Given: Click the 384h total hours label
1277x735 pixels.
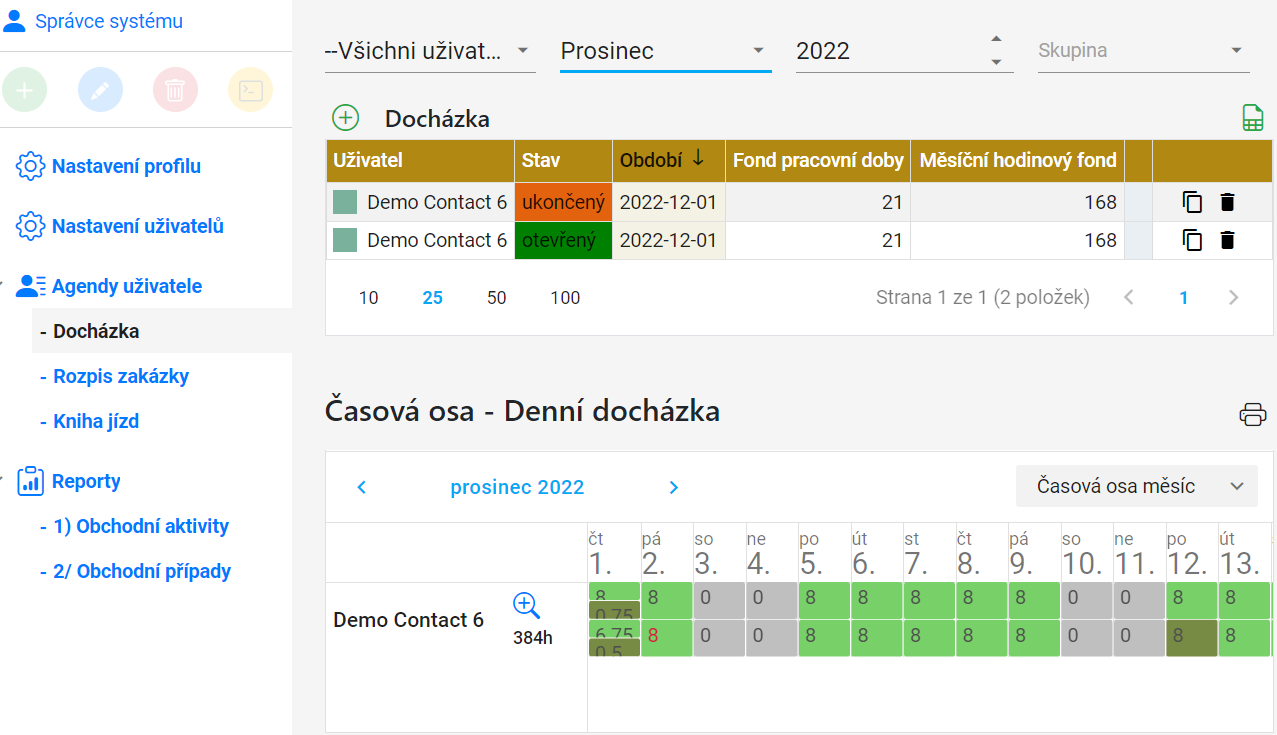Looking at the screenshot, I should (x=533, y=637).
